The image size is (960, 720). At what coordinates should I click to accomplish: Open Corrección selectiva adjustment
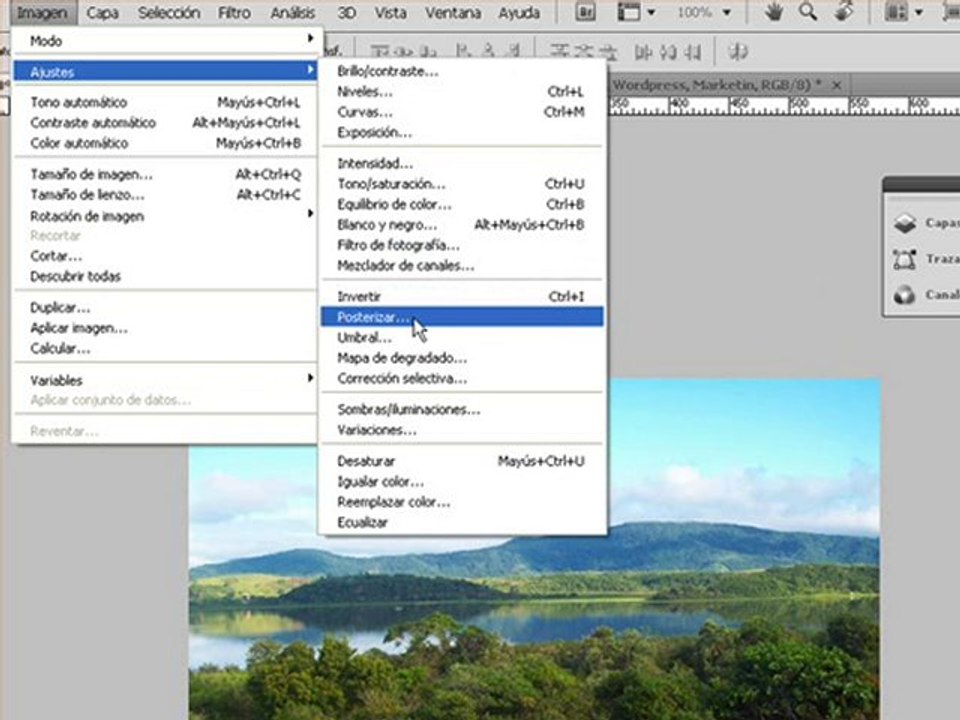(x=462, y=378)
